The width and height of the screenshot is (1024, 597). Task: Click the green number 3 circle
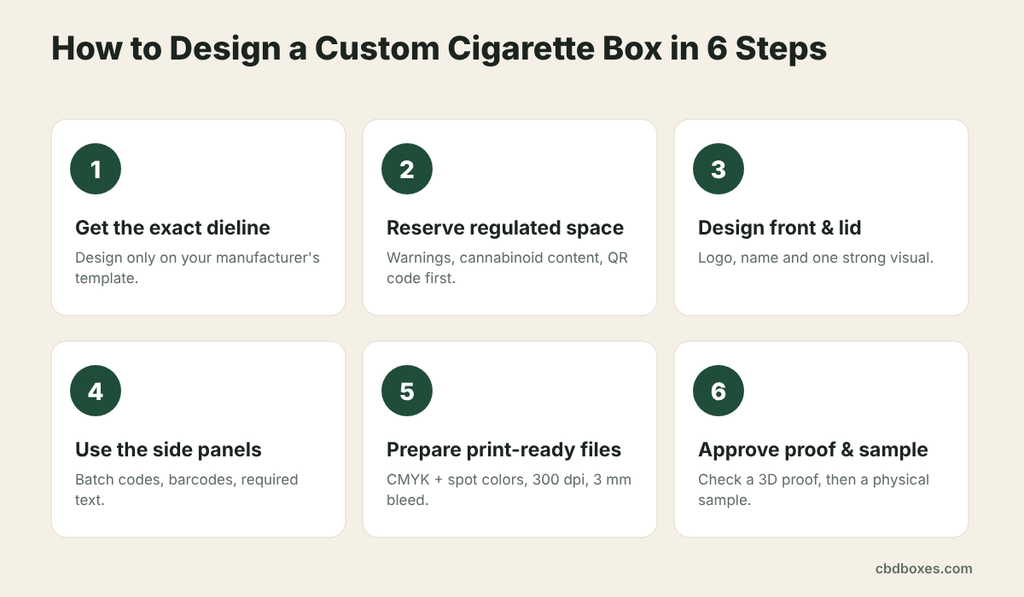click(x=718, y=169)
